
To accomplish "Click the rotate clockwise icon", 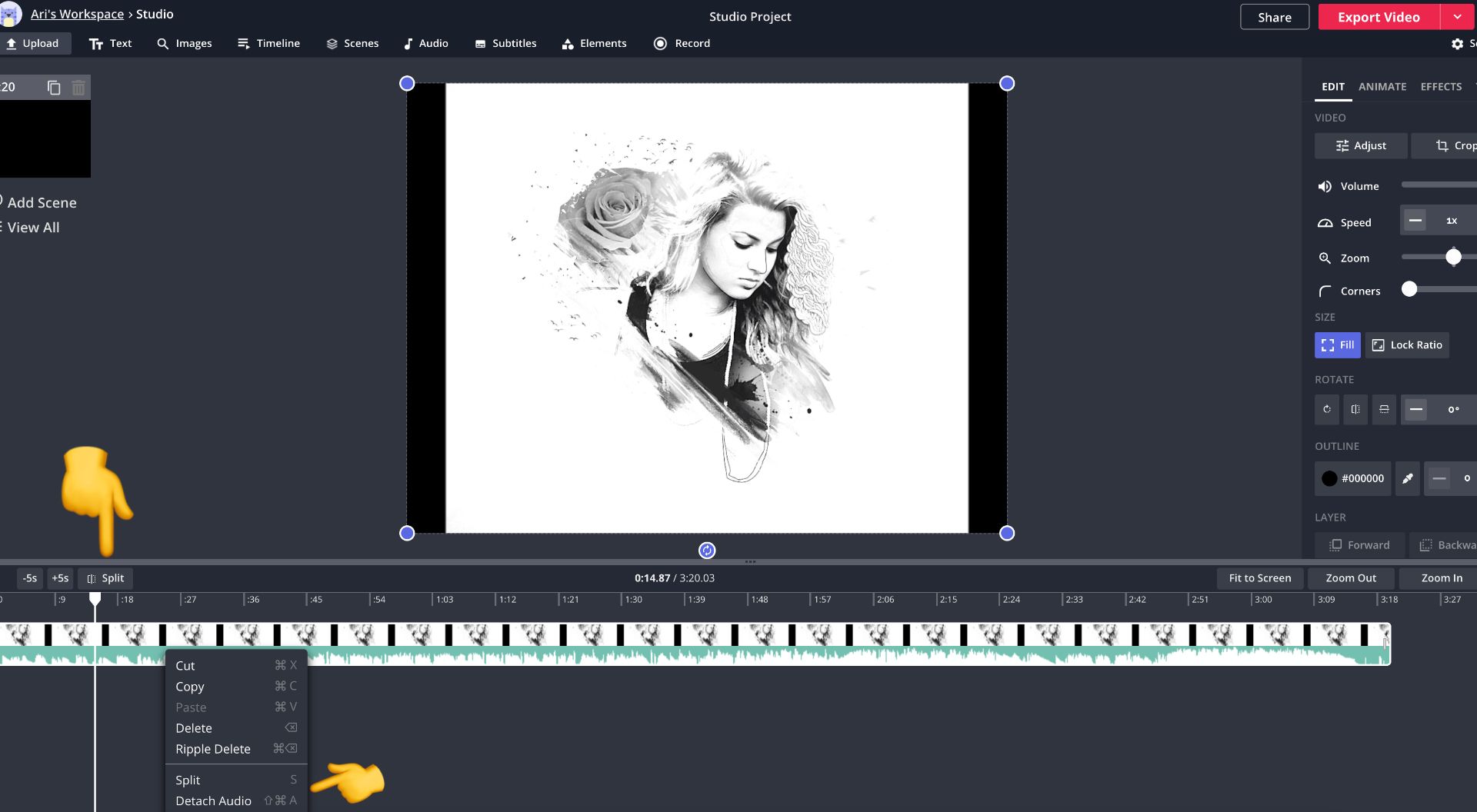I will [1326, 410].
